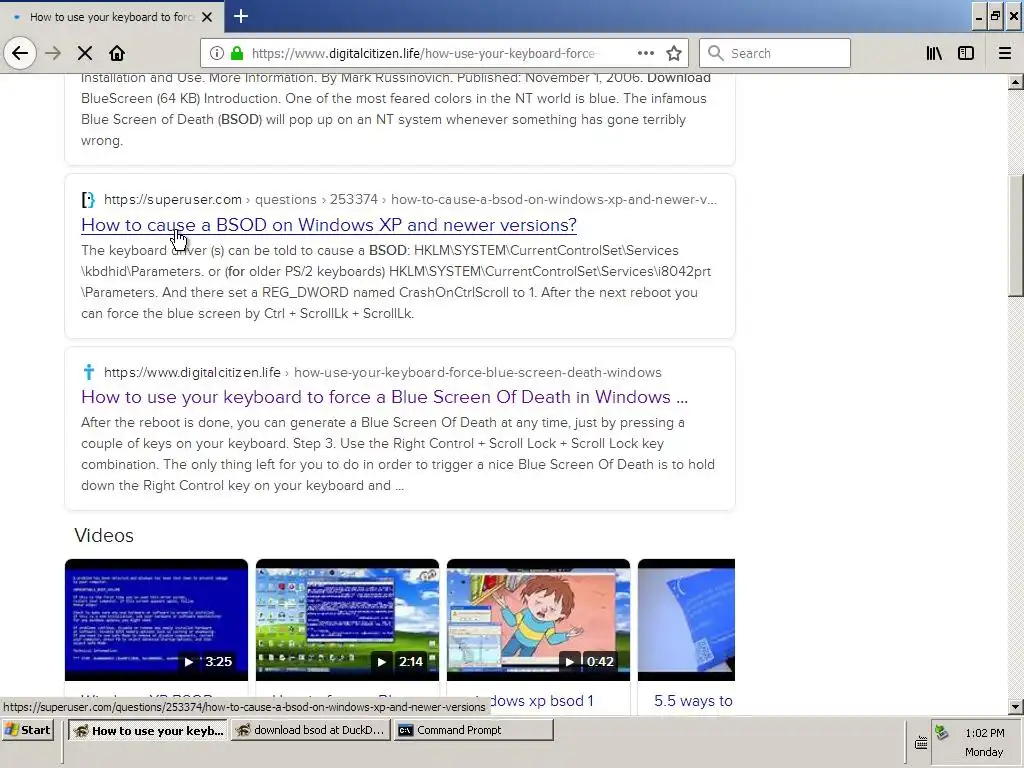Viewport: 1024px width, 768px height.
Task: Click the 'After the reboot is done' snippet text
Action: 383,423
